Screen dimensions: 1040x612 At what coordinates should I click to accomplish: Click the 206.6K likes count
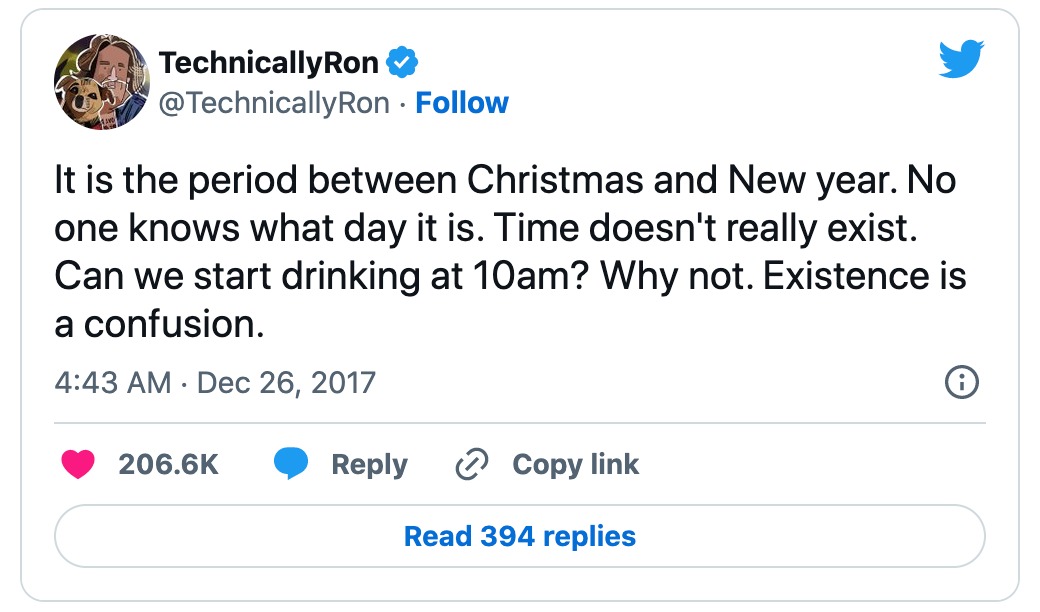tap(168, 464)
